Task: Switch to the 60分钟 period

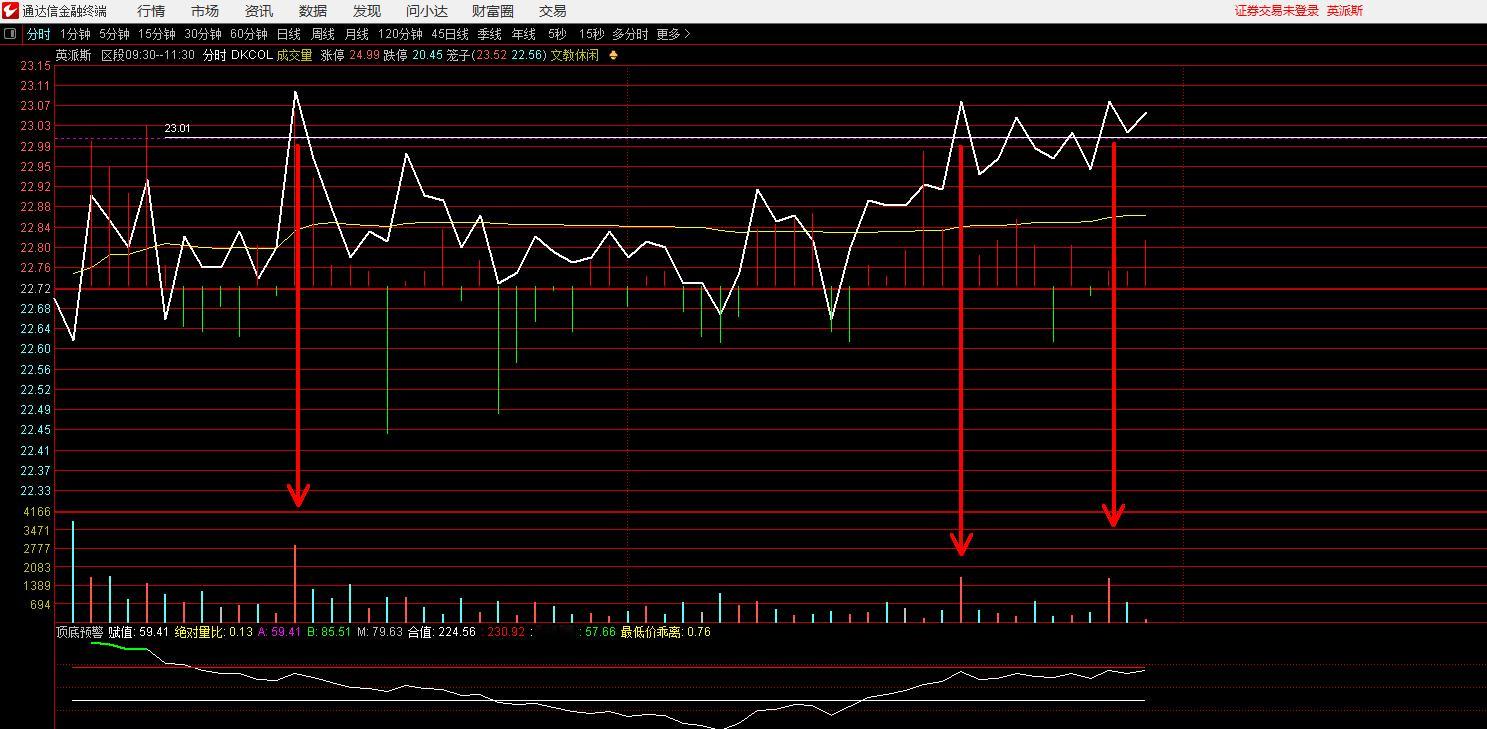Action: [x=249, y=34]
